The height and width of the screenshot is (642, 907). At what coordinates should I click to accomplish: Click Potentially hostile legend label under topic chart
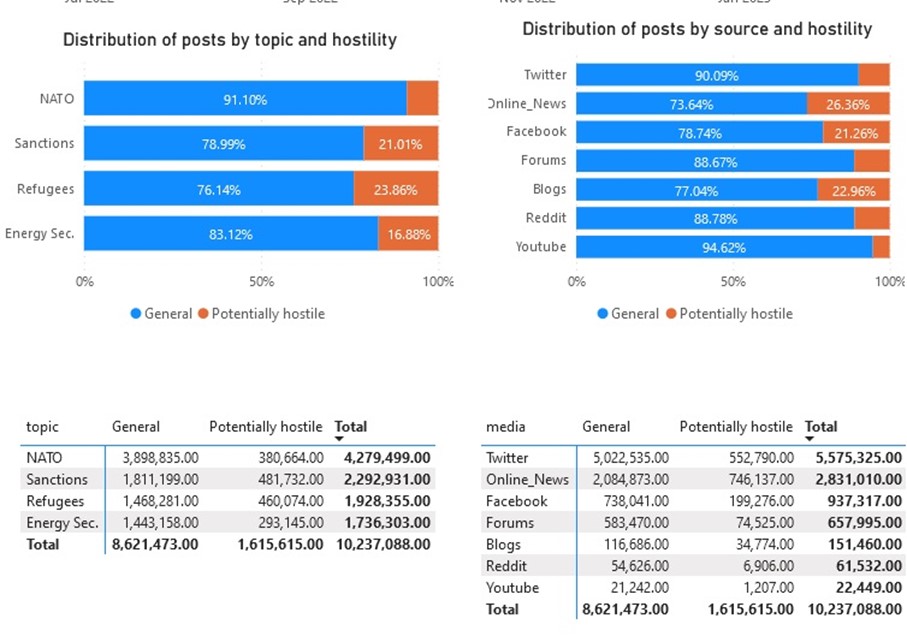(268, 313)
